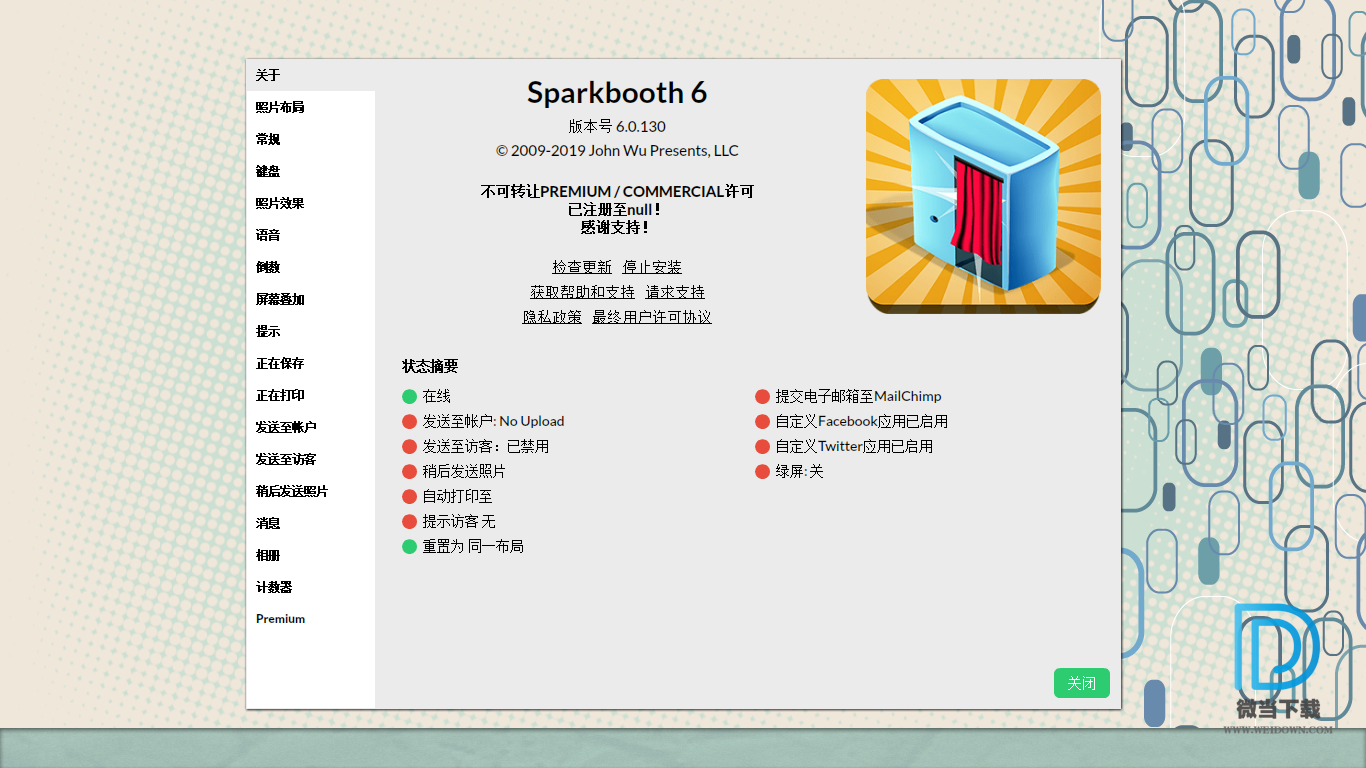
Task: Click red dot beside 发送至帐户: No Upload
Action: [x=409, y=422]
